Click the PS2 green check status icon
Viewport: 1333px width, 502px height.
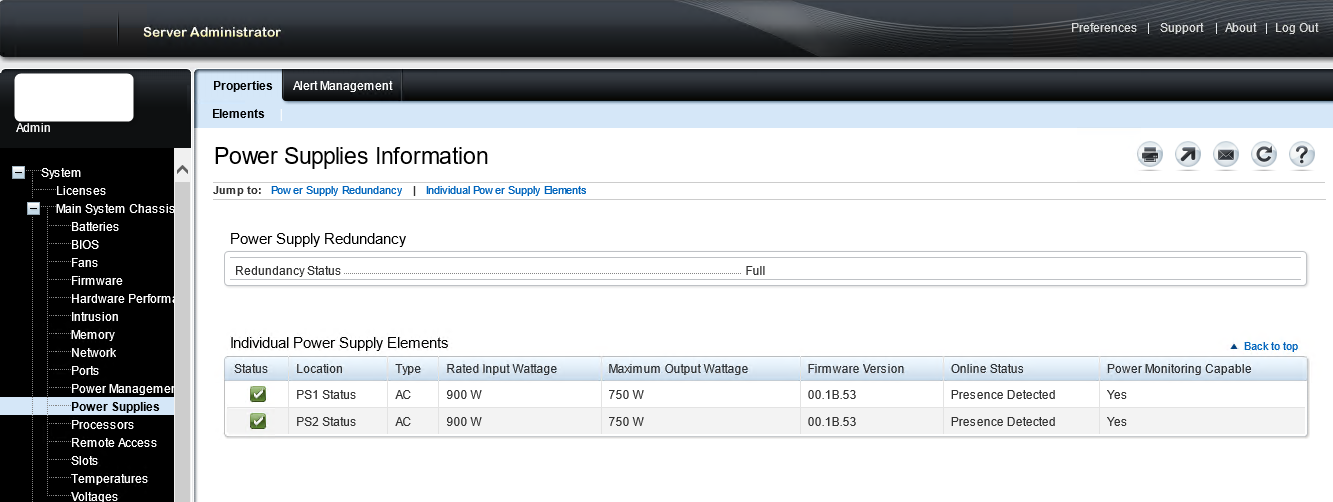[258, 421]
